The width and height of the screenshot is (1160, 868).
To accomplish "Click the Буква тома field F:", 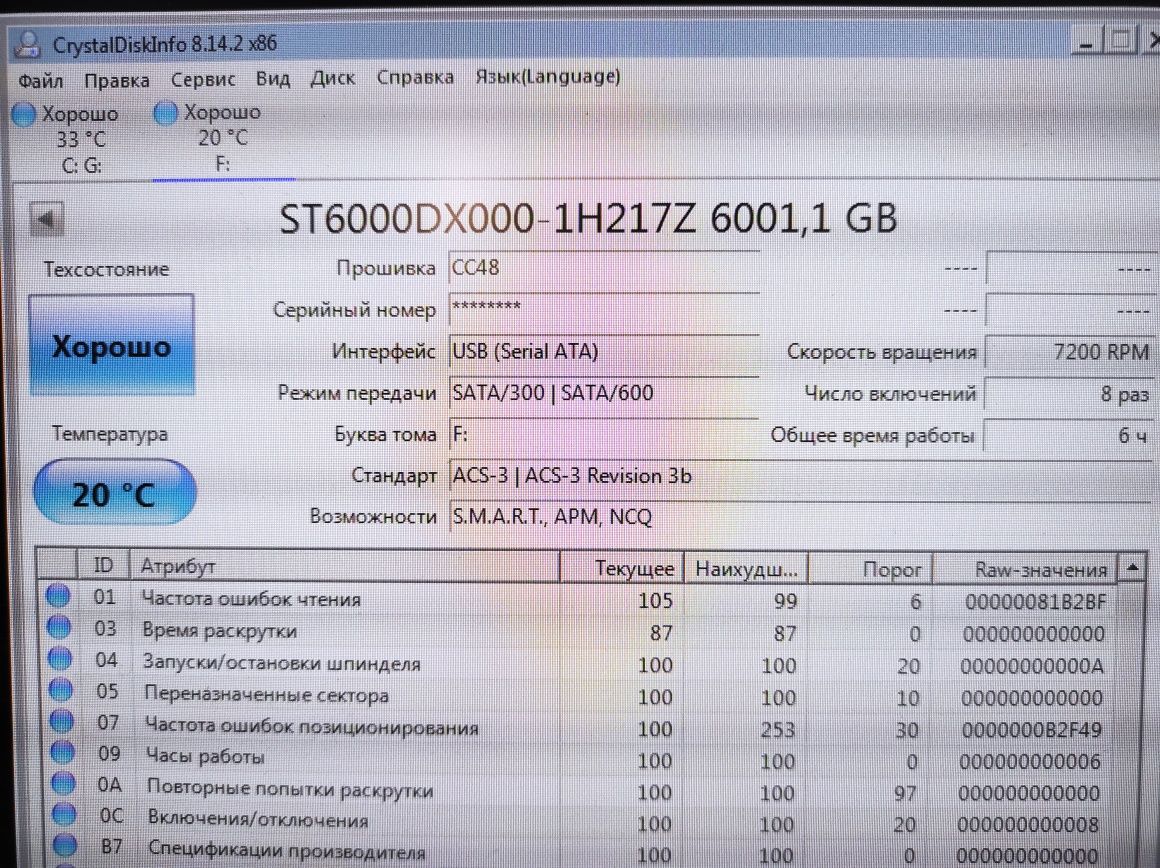I will (x=604, y=434).
